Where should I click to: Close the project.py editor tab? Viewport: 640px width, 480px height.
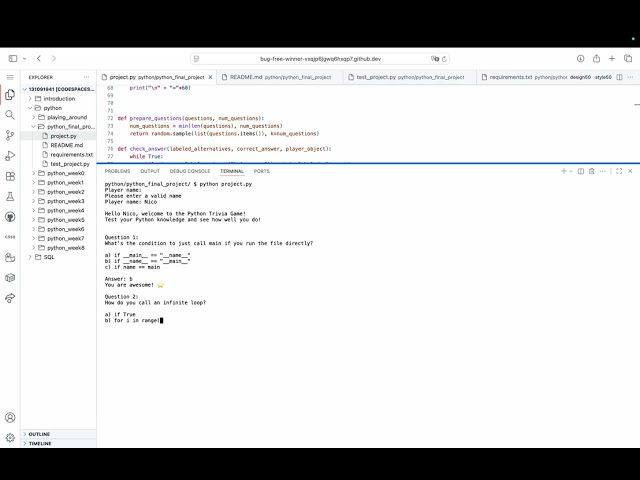point(210,77)
